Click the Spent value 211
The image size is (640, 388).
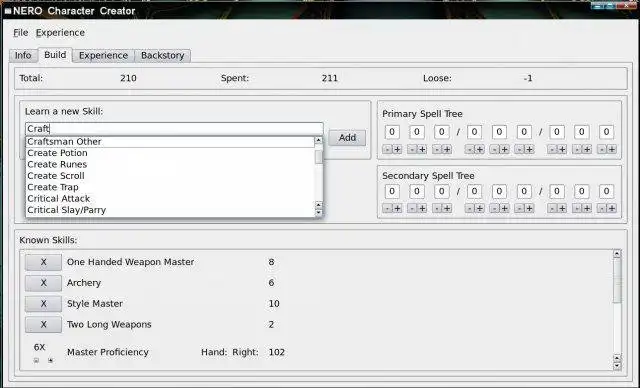pyautogui.click(x=330, y=78)
